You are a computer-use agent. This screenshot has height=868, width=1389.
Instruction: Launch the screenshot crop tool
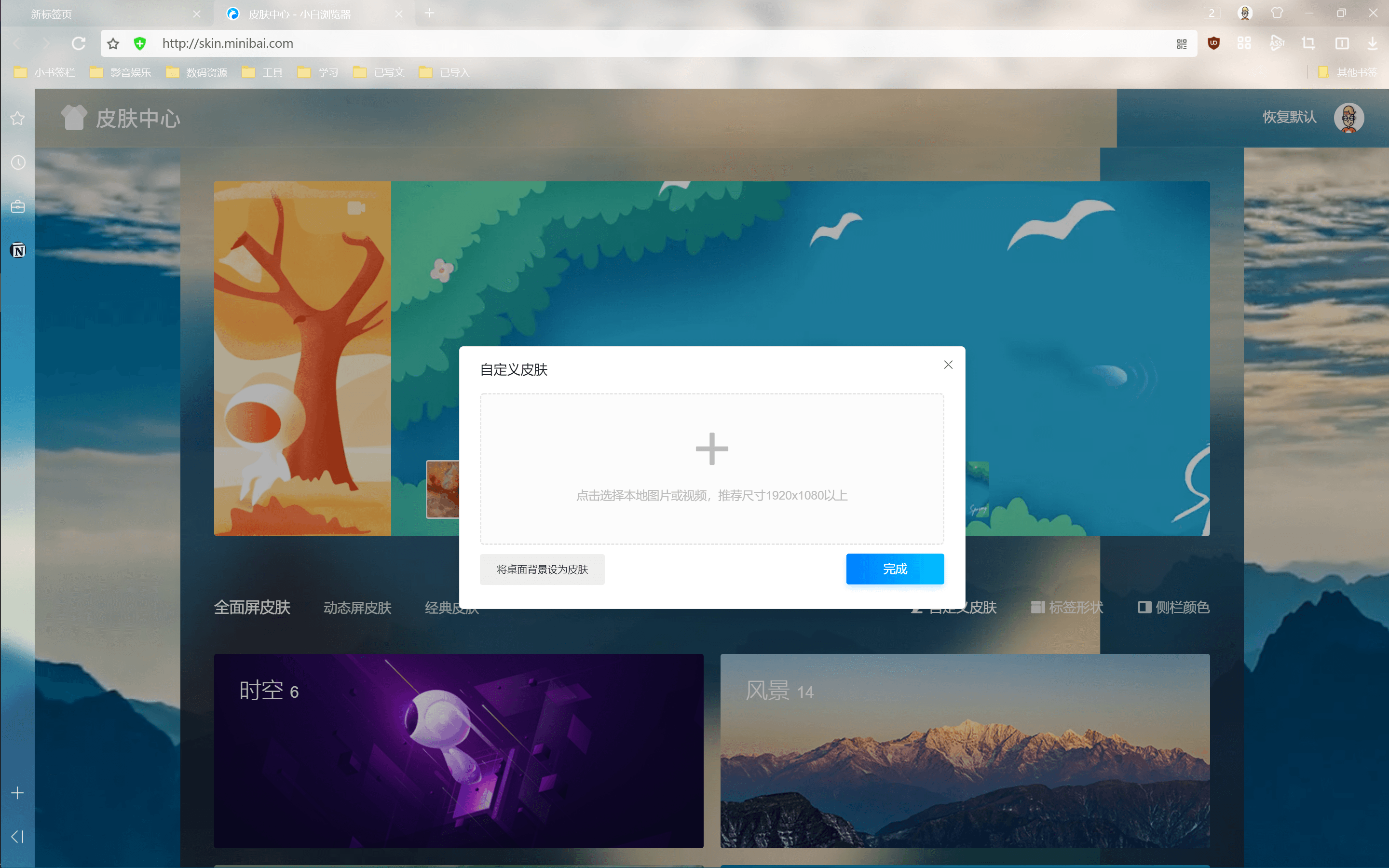[1309, 43]
